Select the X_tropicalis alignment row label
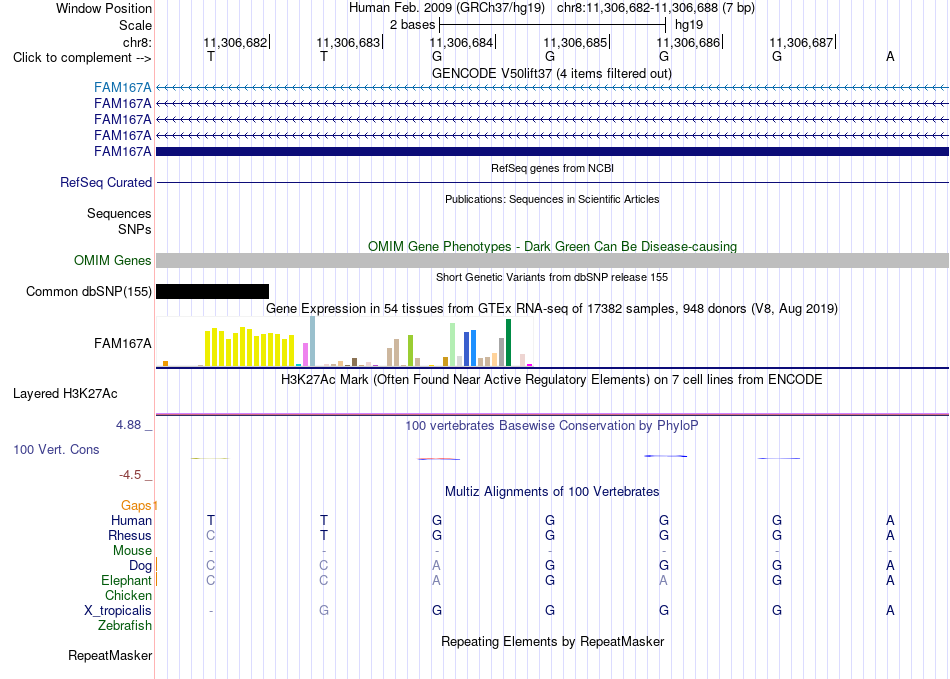The image size is (950, 679). tap(118, 611)
